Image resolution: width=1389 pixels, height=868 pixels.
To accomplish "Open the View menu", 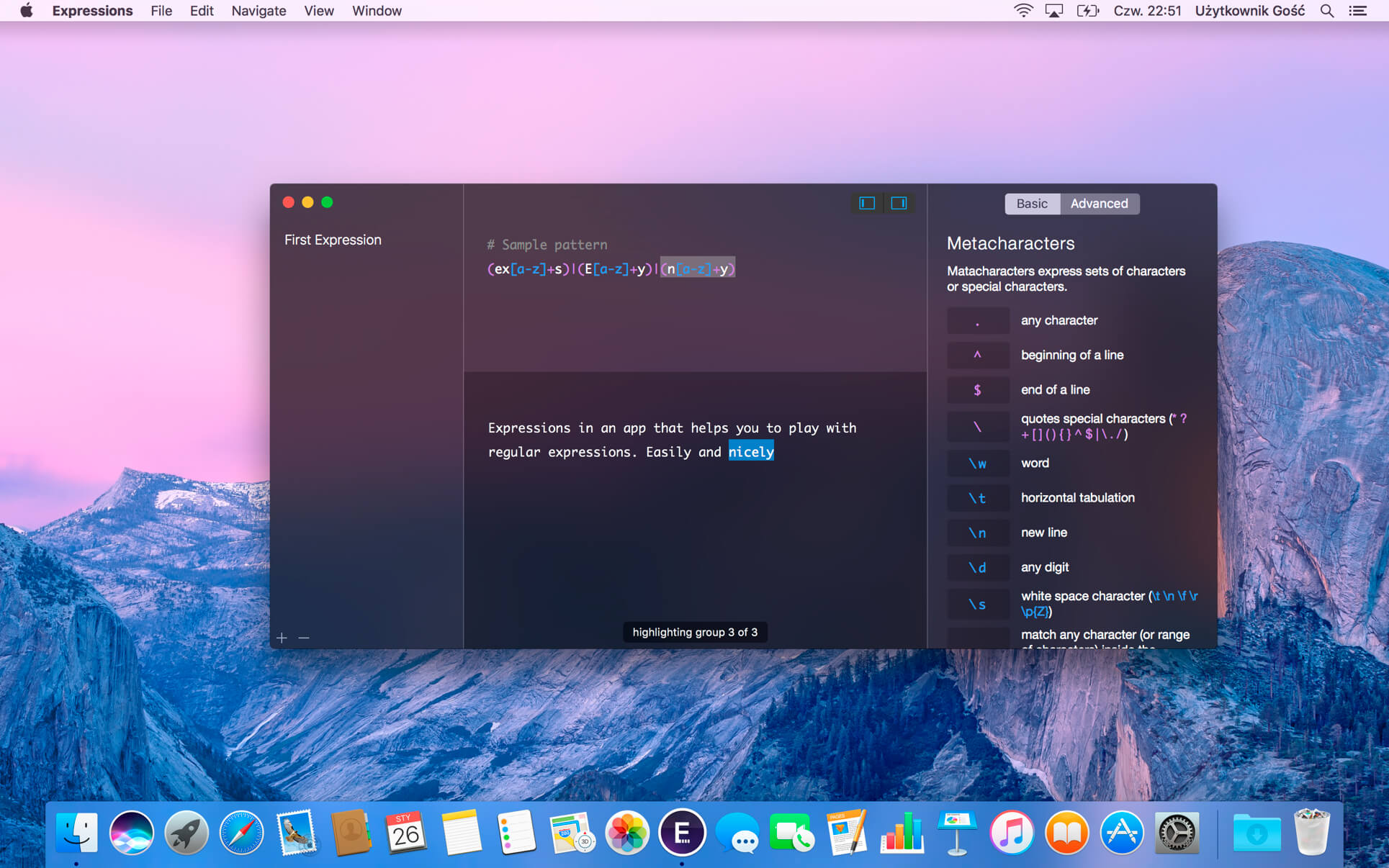I will (318, 11).
